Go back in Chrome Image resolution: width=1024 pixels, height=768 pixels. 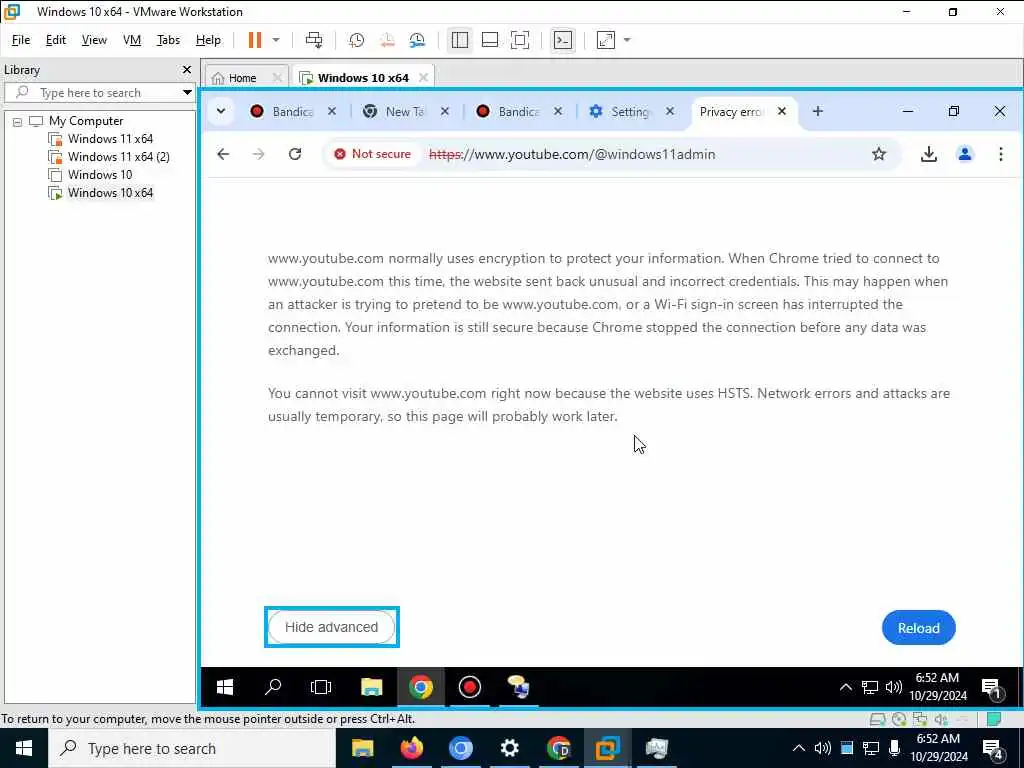(223, 154)
